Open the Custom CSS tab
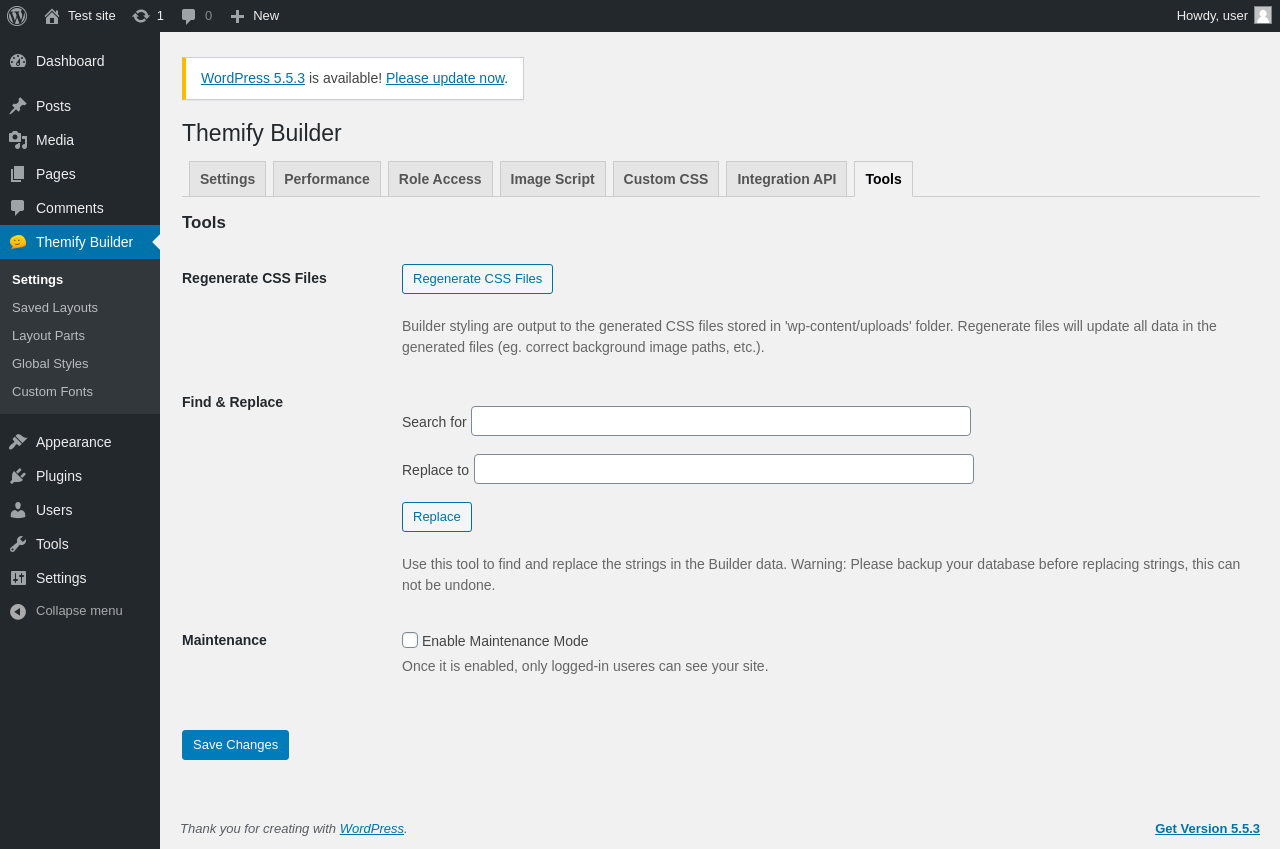1280x849 pixels. pyautogui.click(x=666, y=179)
